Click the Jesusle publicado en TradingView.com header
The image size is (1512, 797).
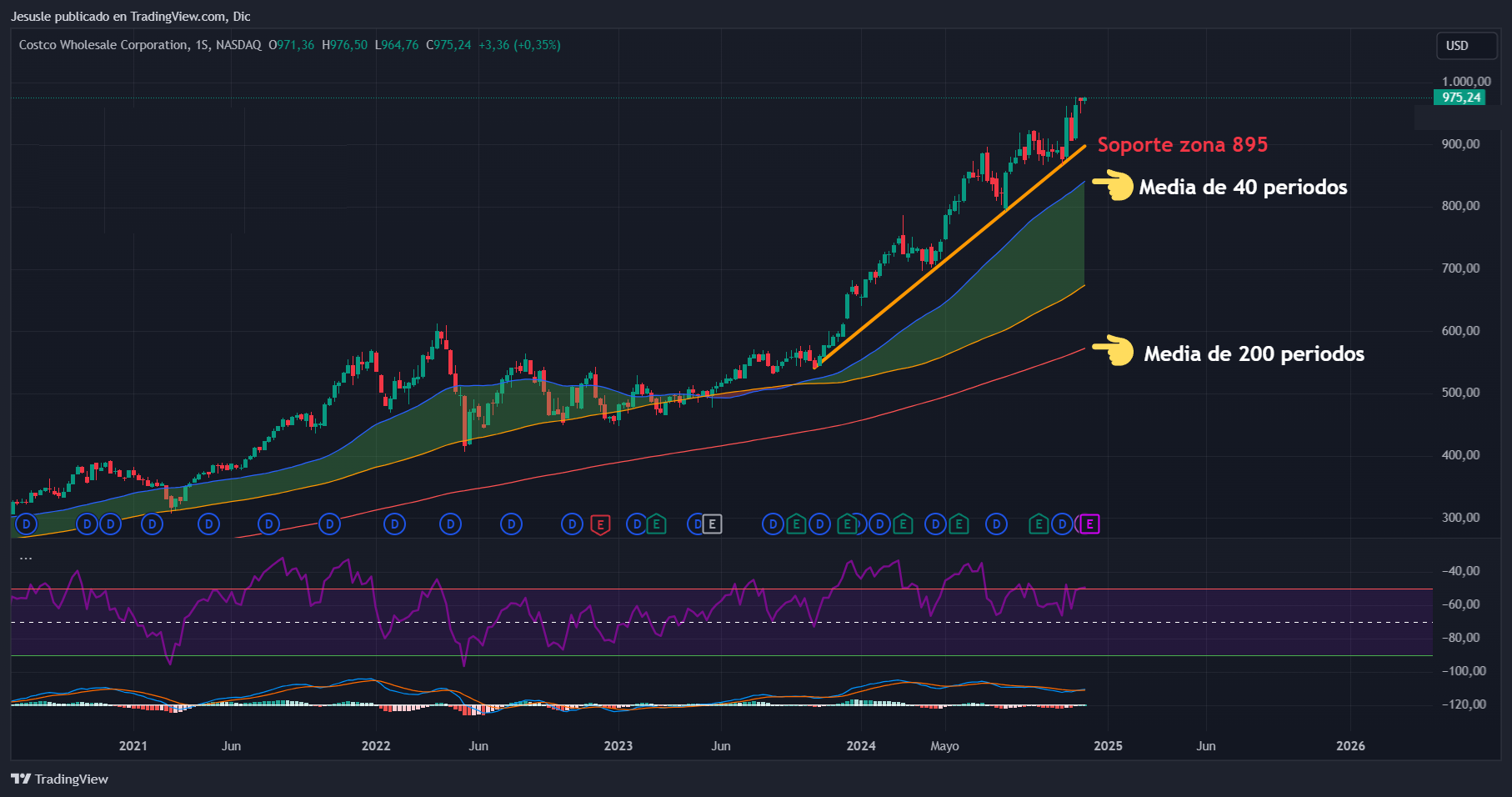[131, 17]
